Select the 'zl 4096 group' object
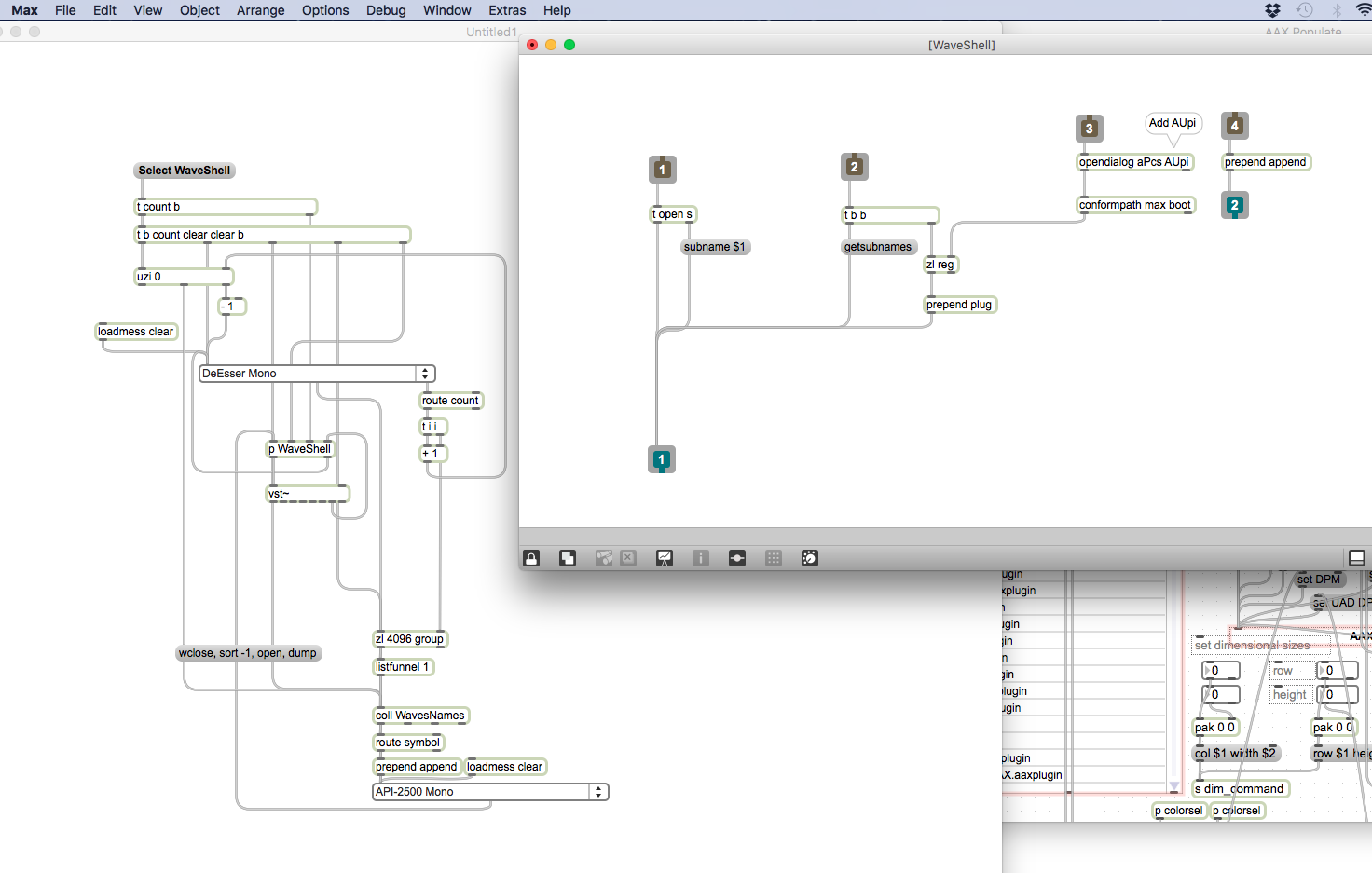The height and width of the screenshot is (873, 1372). [410, 639]
